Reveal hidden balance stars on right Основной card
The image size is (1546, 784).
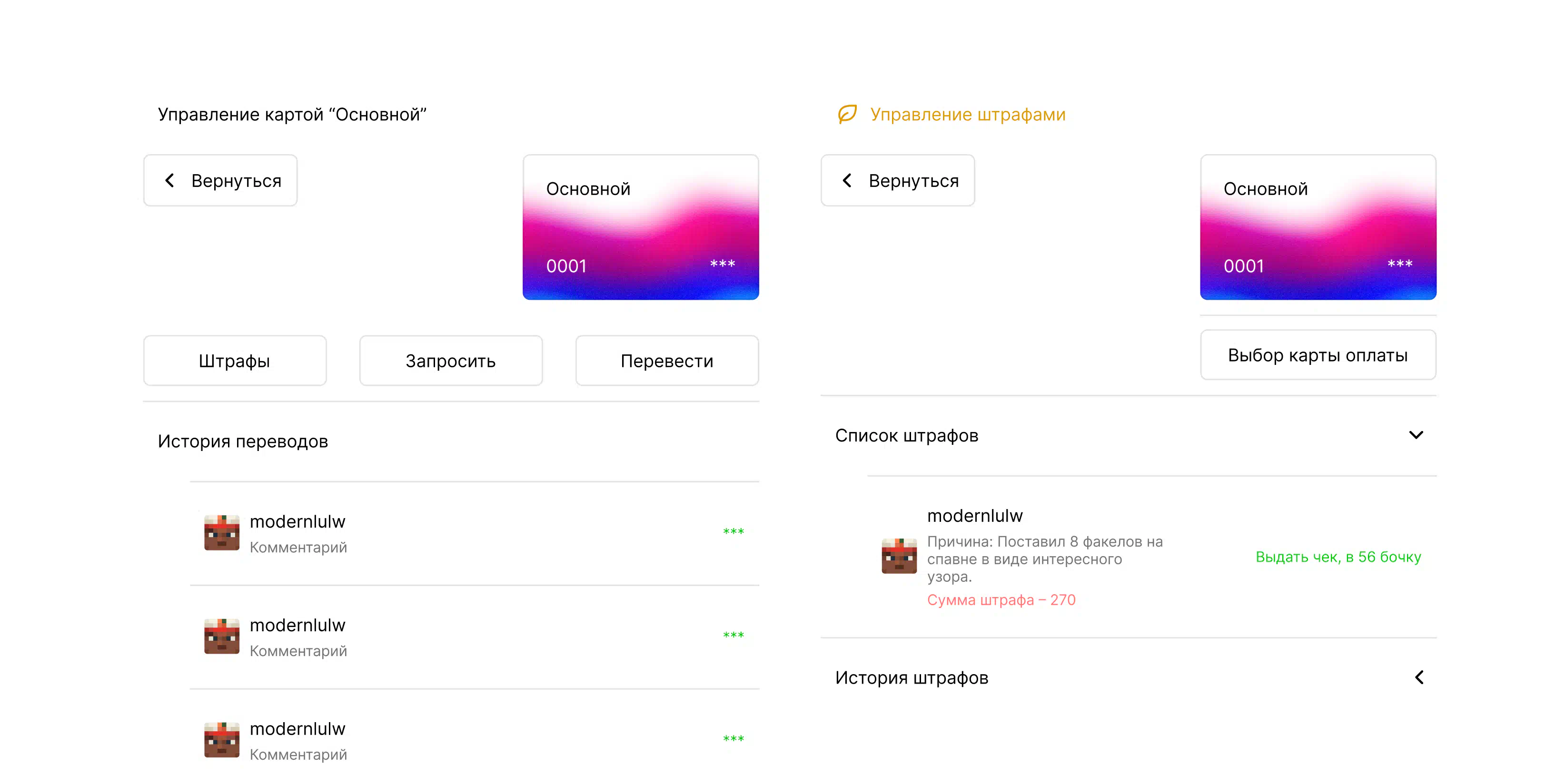pyautogui.click(x=1399, y=264)
